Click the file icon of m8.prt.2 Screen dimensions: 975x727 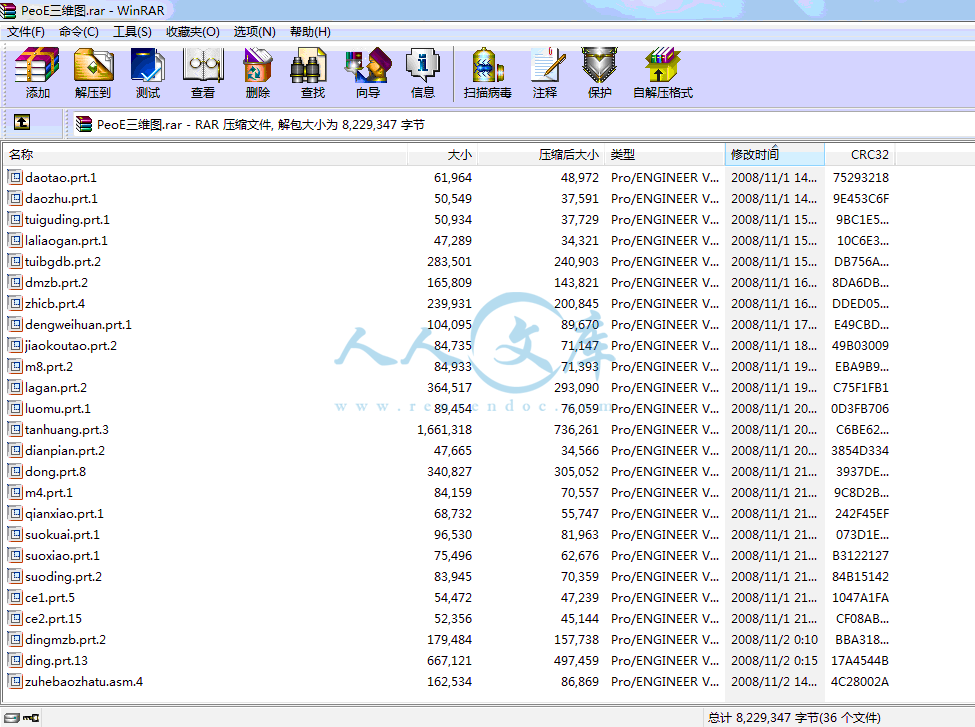[15, 366]
